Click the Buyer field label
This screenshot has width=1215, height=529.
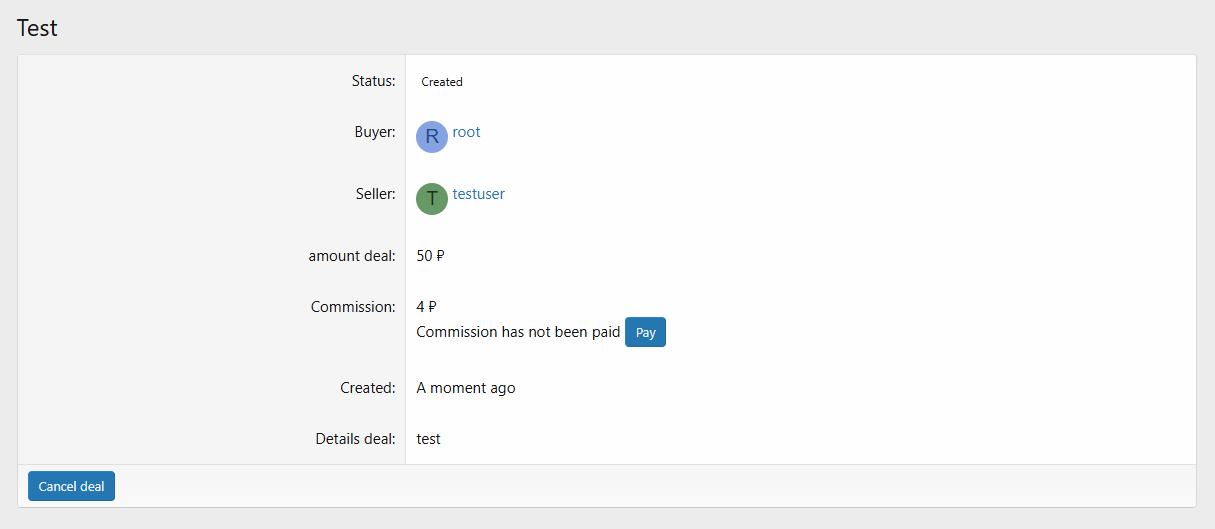(375, 132)
